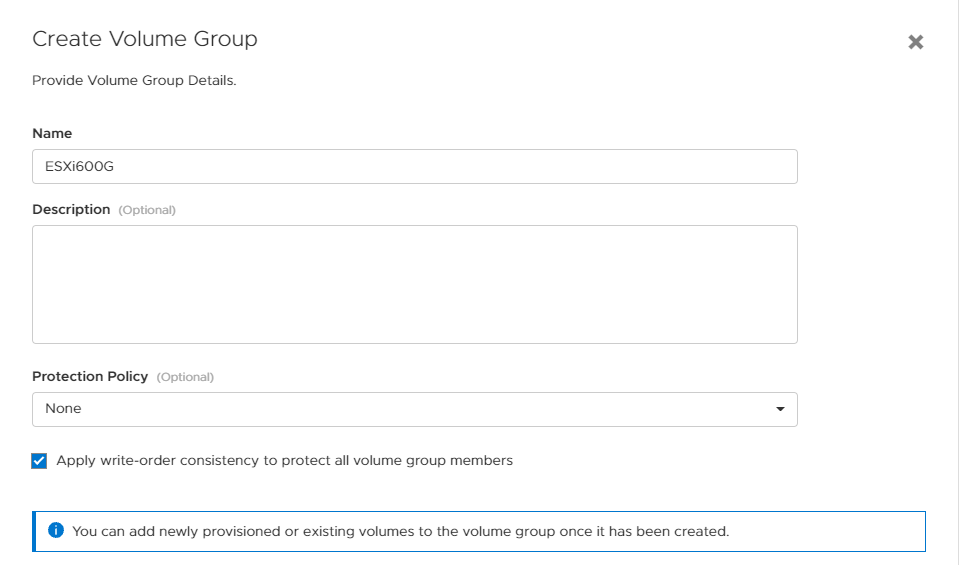Focus the Name field containing ESXi600G
959x565 pixels.
coord(414,167)
